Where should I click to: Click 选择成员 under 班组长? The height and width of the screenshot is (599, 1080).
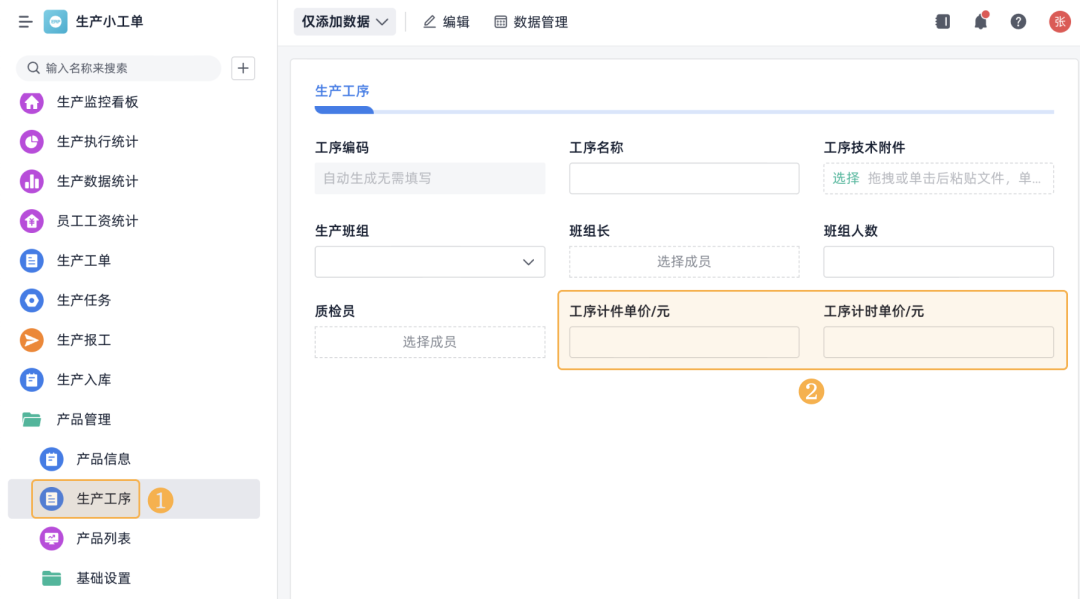tap(684, 262)
